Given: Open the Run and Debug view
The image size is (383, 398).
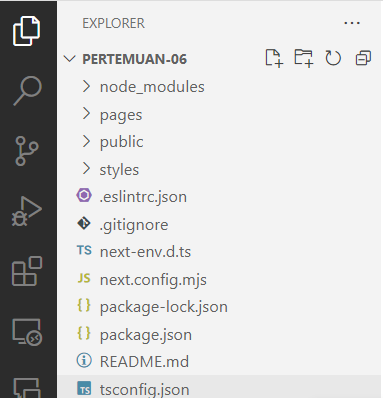Looking at the screenshot, I should (x=27, y=211).
